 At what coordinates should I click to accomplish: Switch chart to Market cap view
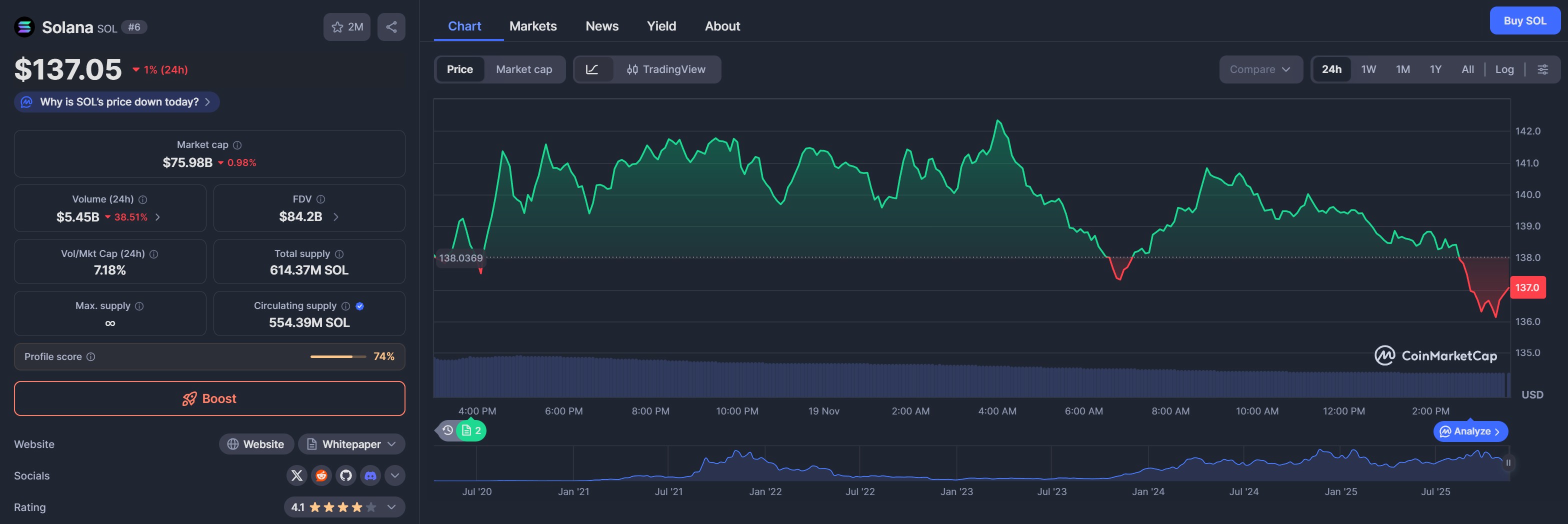pos(523,69)
